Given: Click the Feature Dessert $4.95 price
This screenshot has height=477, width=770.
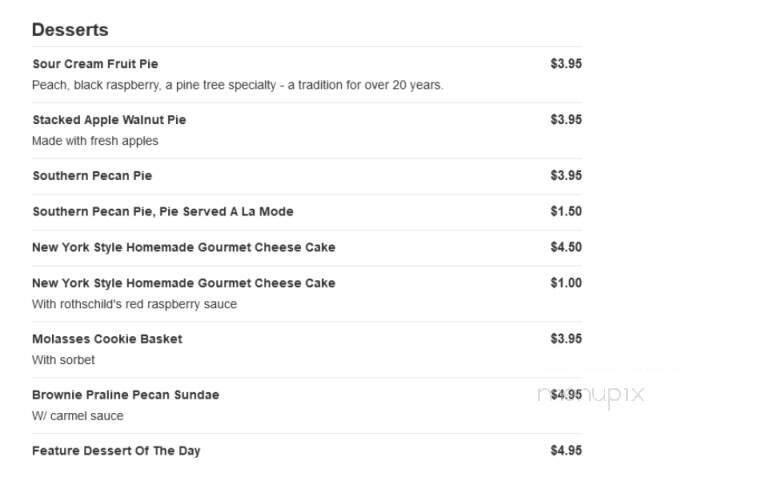Looking at the screenshot, I should (566, 450).
